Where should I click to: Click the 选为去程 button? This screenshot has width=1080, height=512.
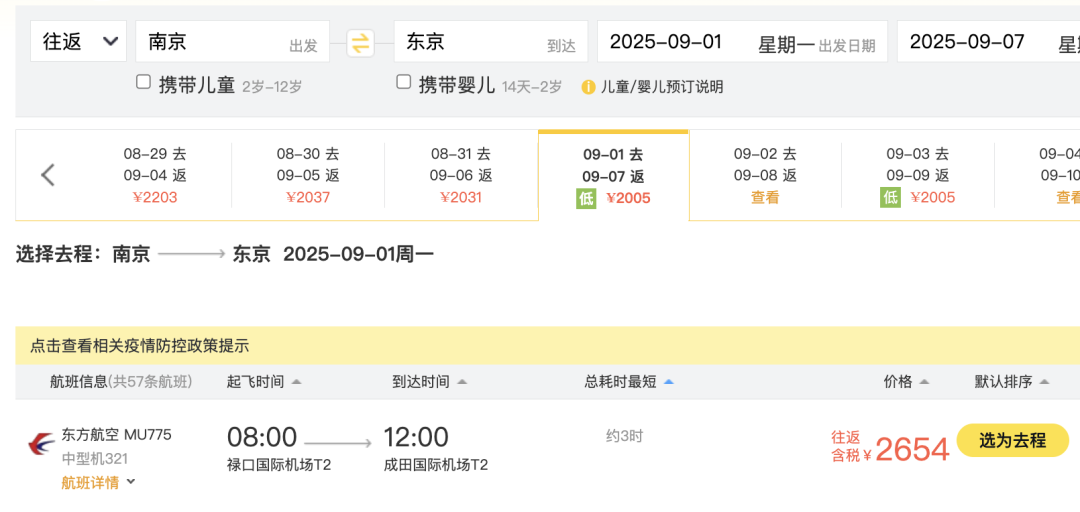tap(1012, 440)
